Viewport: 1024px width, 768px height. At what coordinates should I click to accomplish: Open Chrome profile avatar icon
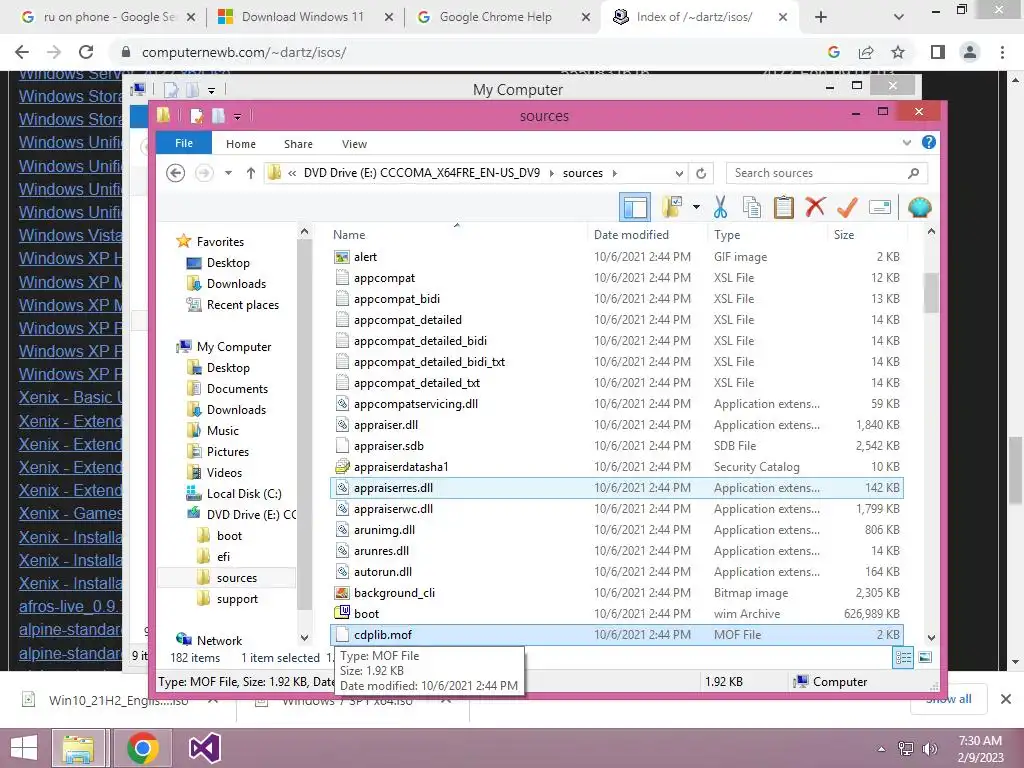point(970,52)
